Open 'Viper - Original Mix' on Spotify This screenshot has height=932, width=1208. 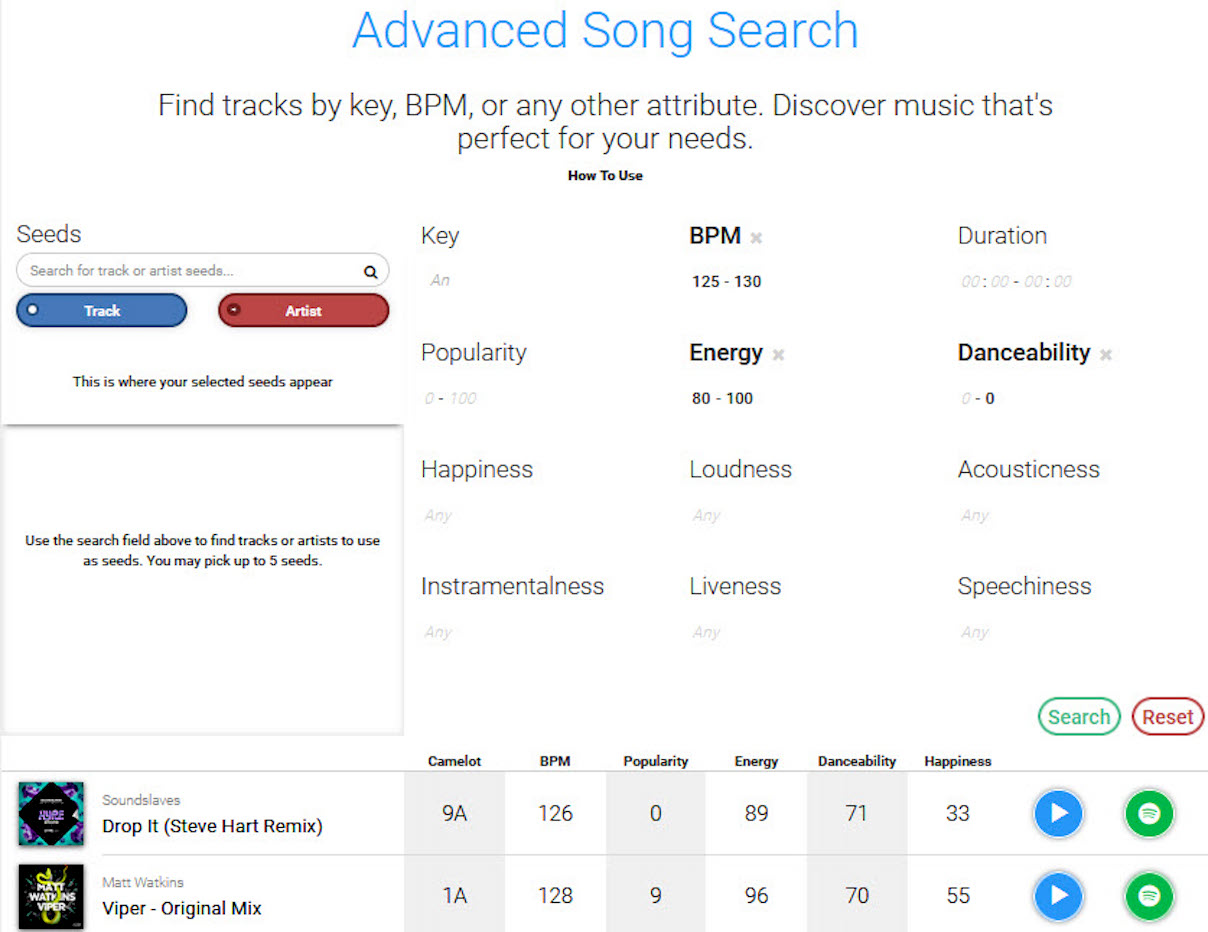pyautogui.click(x=1148, y=896)
